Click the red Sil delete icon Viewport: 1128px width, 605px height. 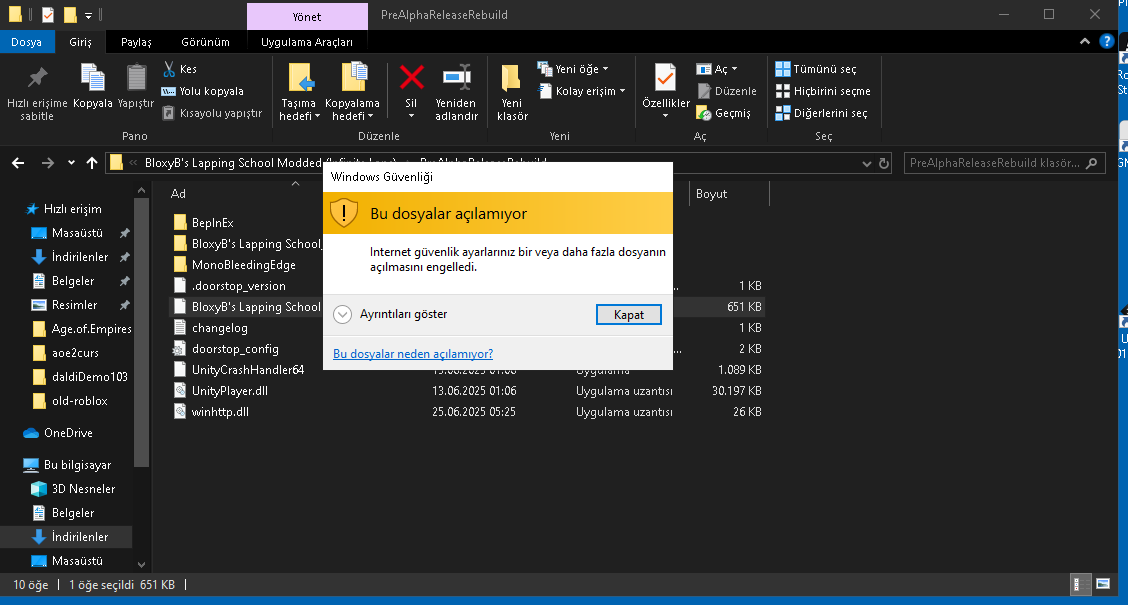[411, 77]
